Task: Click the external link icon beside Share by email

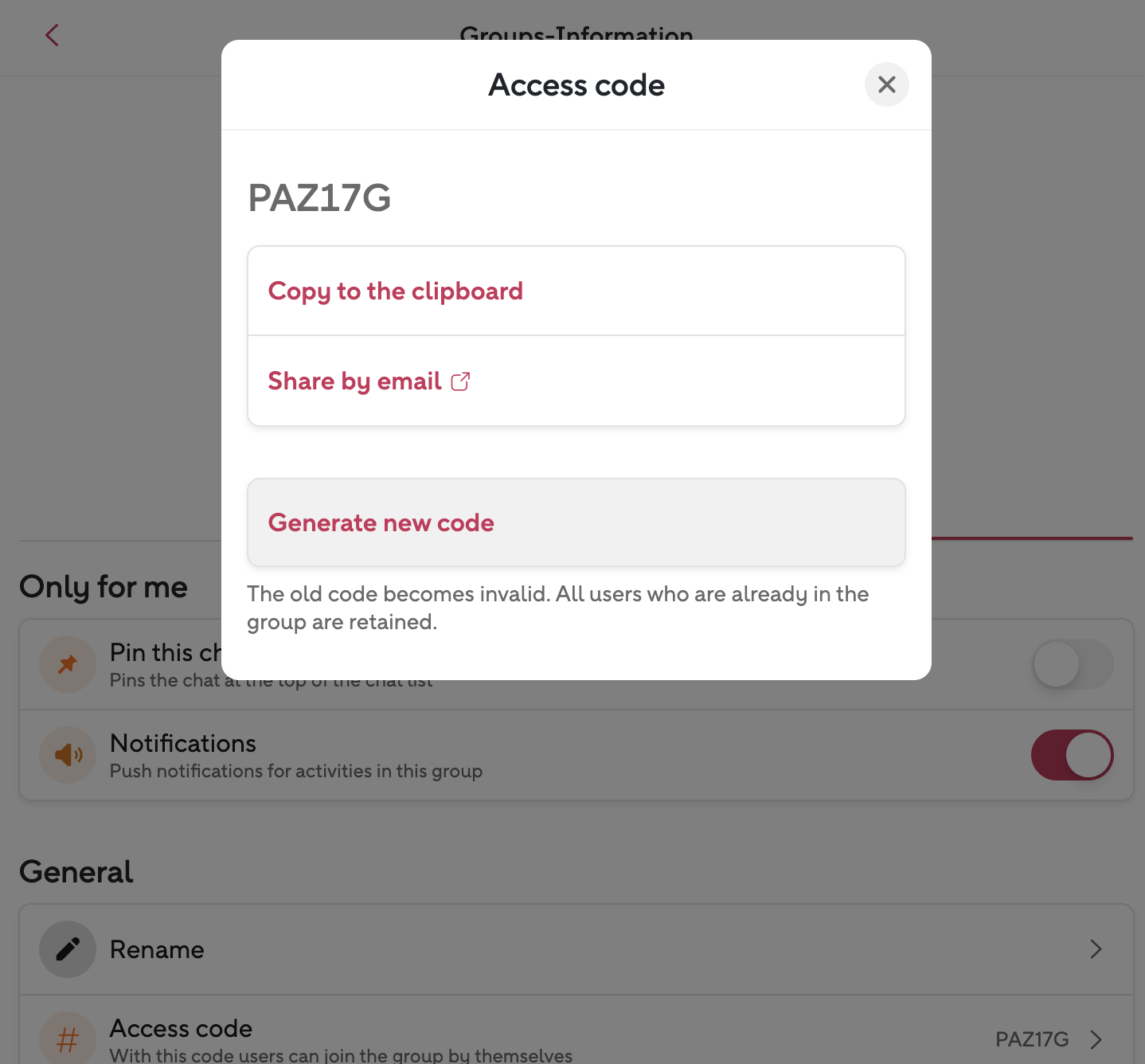Action: tap(460, 381)
